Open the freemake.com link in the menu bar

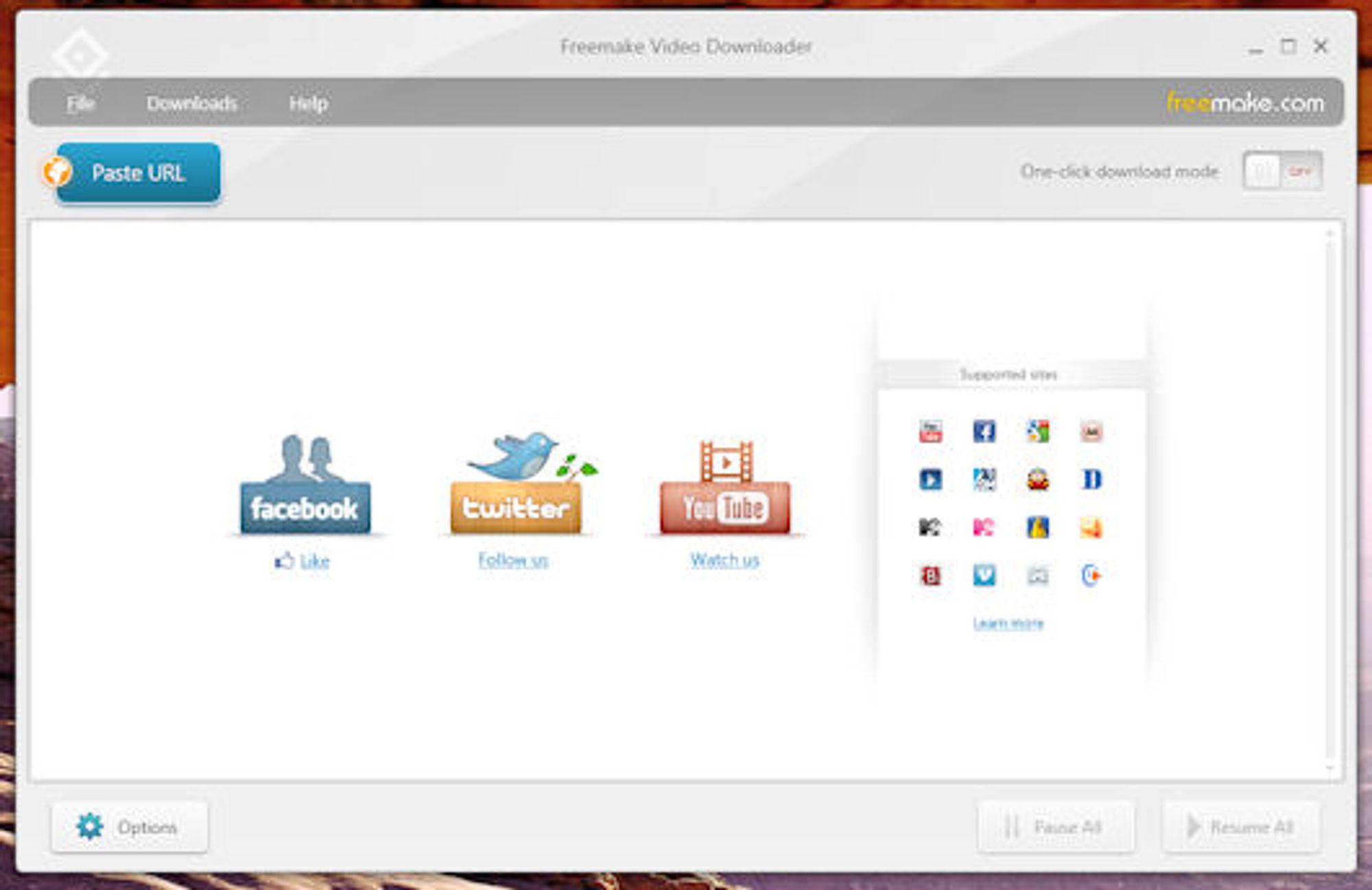(1245, 103)
